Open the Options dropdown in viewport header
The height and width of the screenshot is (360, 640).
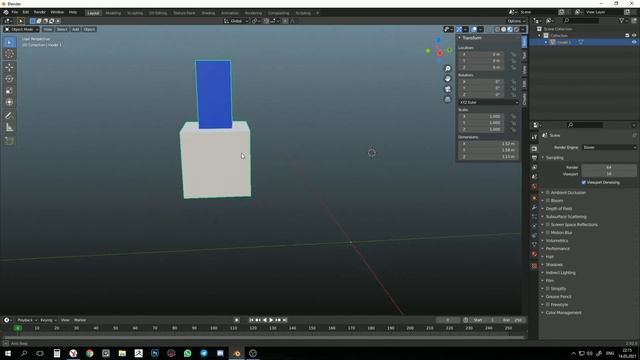coord(516,21)
